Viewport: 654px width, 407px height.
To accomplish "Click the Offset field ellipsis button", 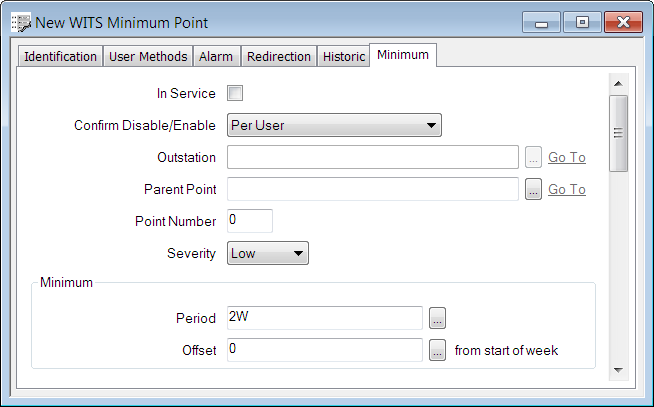I will click(x=437, y=350).
